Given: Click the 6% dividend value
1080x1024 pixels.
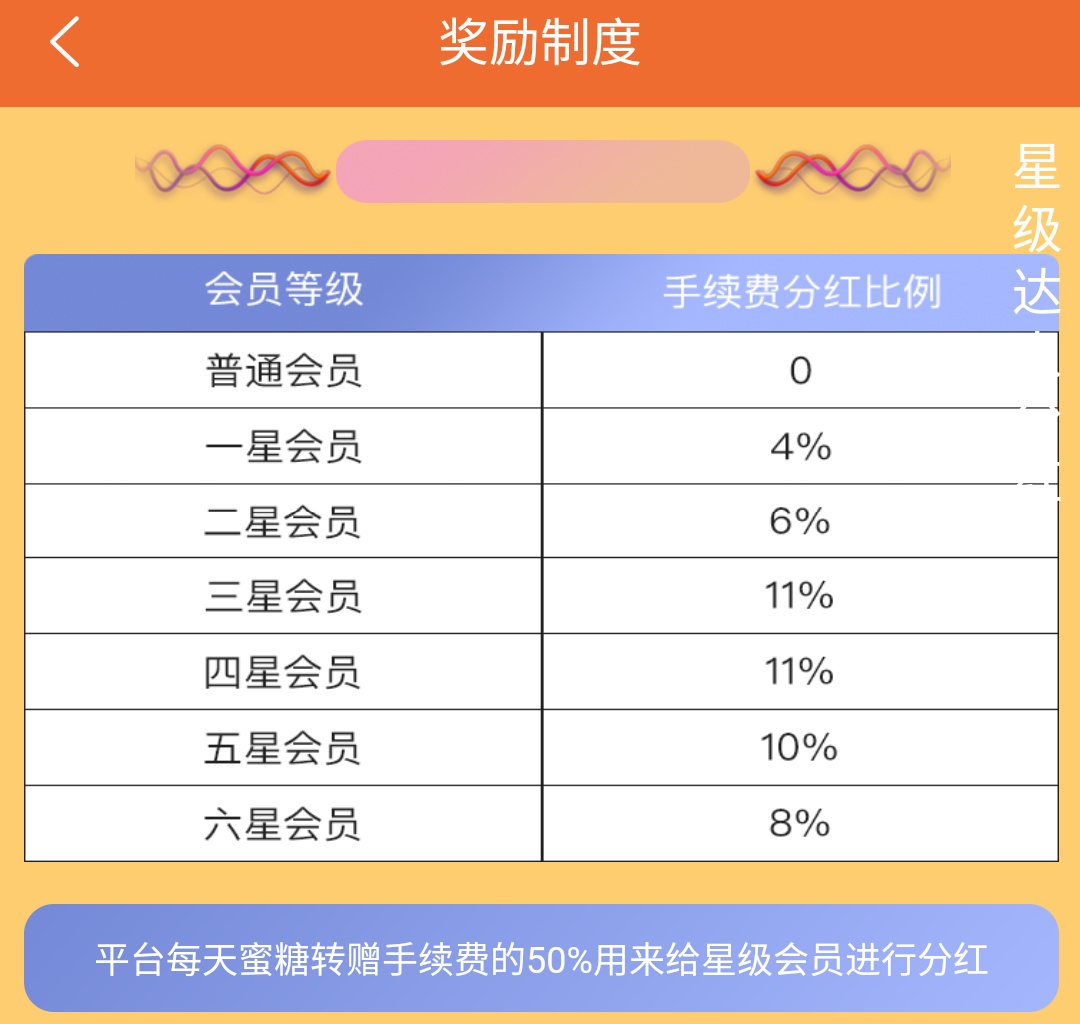Looking at the screenshot, I should pos(800,521).
